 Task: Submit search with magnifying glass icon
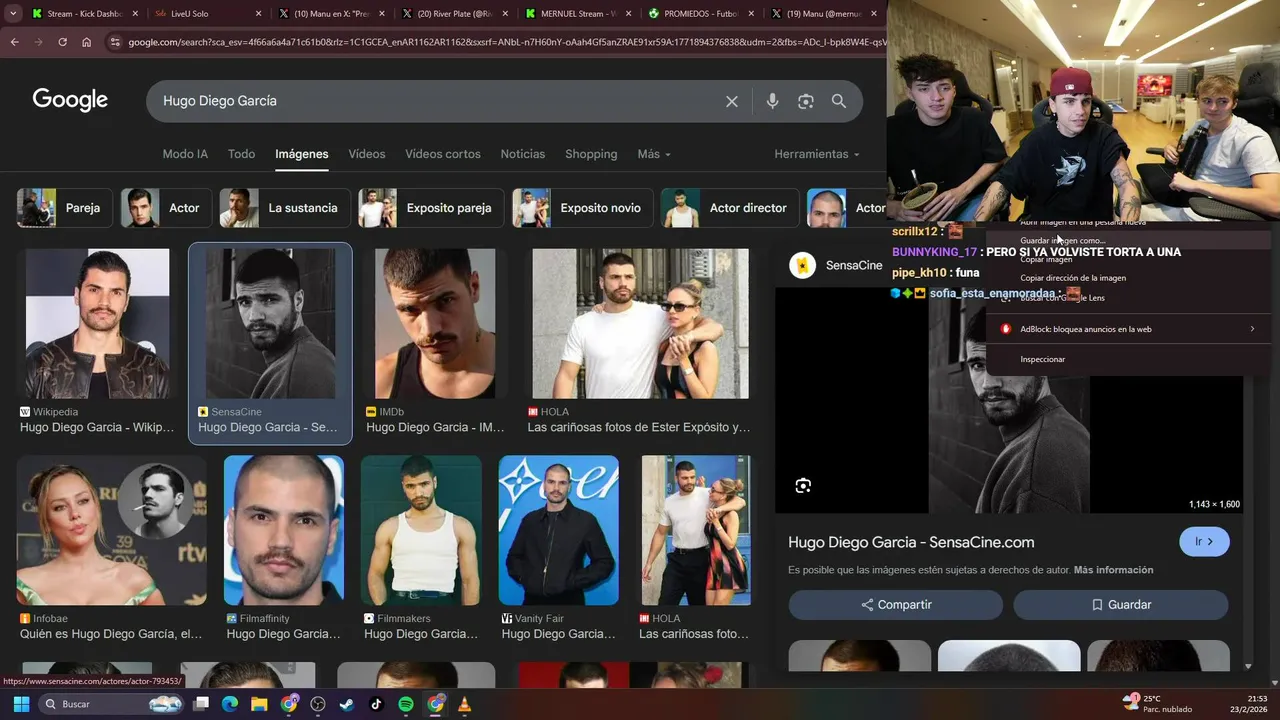click(x=839, y=101)
